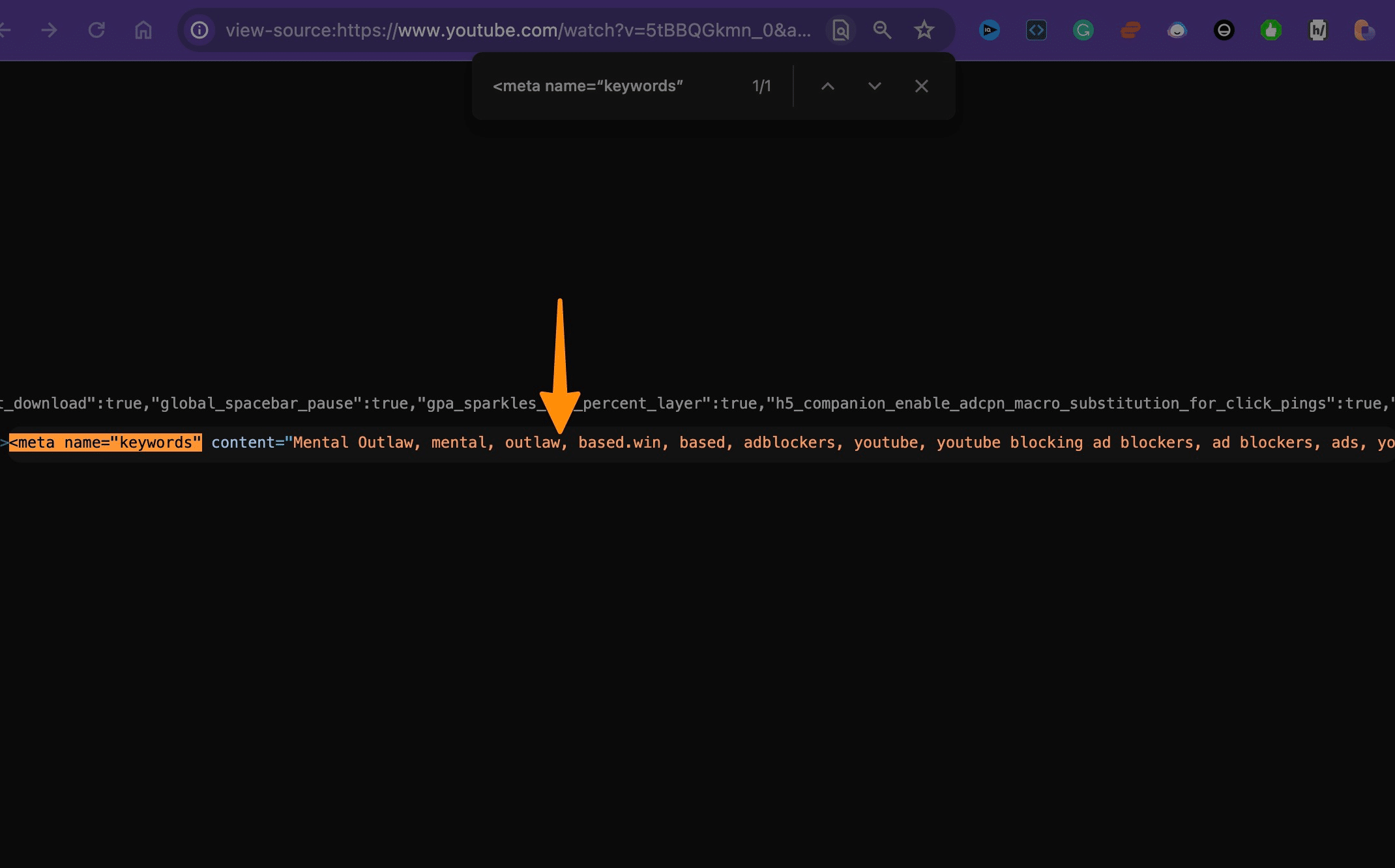The width and height of the screenshot is (1395, 868).
Task: Click the 'global_spacebar_pause' source text
Action: [257, 403]
